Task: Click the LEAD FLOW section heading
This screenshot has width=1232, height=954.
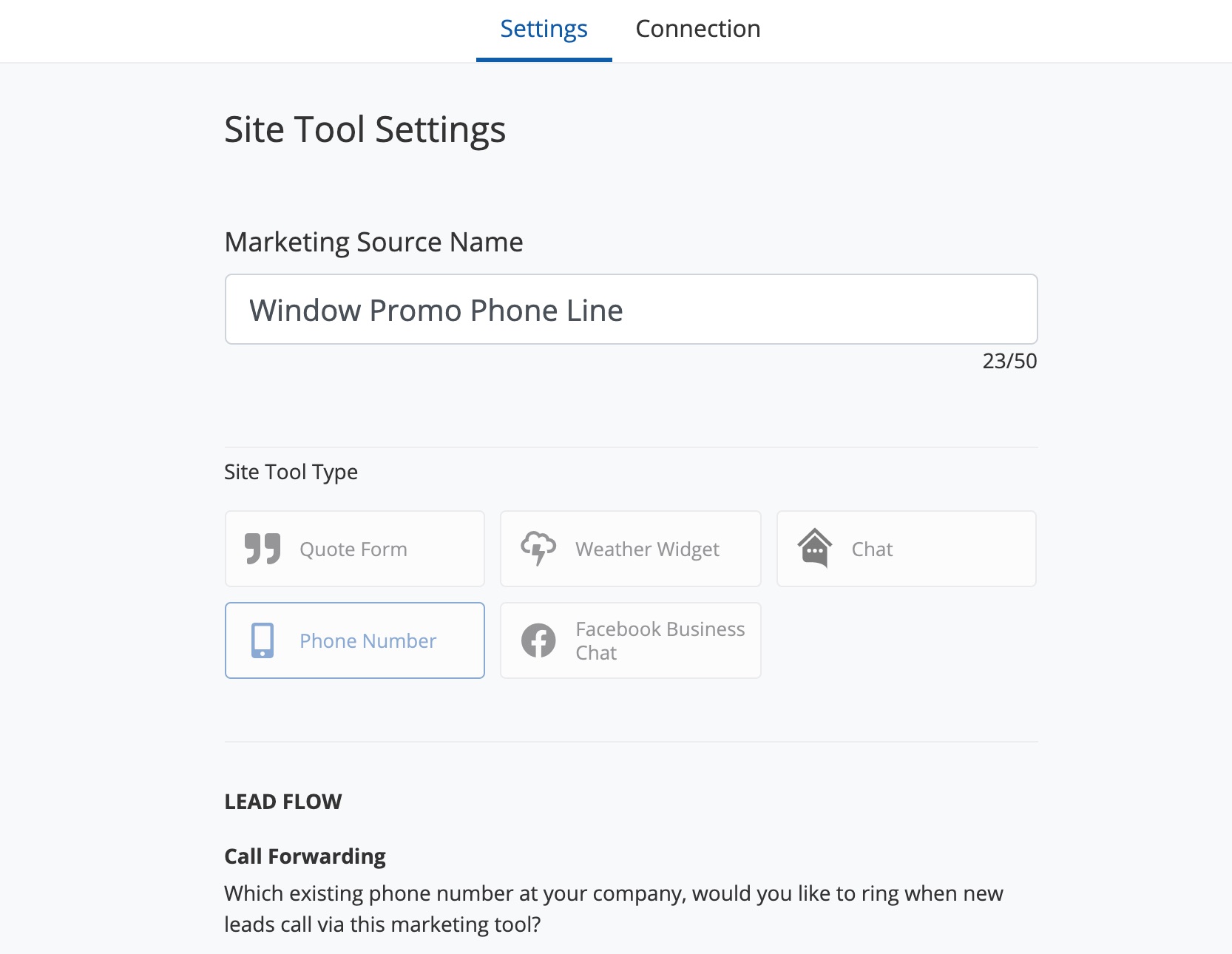Action: (282, 802)
